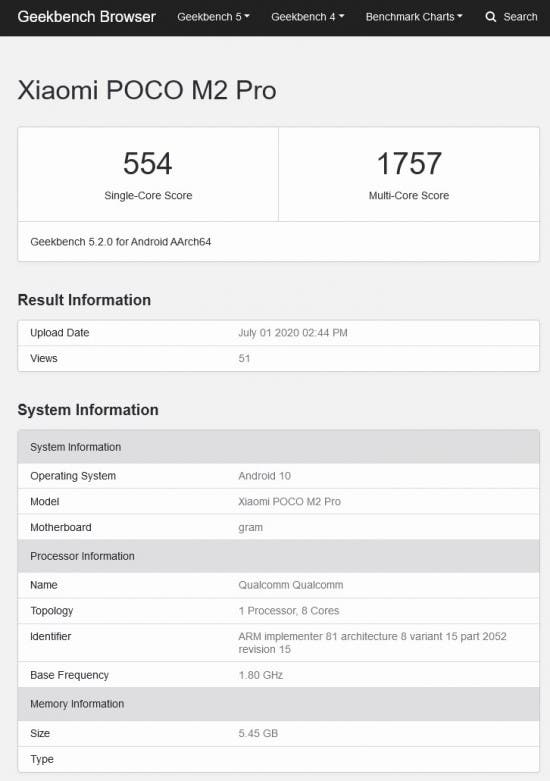Click the Search text in navbar

tap(520, 17)
